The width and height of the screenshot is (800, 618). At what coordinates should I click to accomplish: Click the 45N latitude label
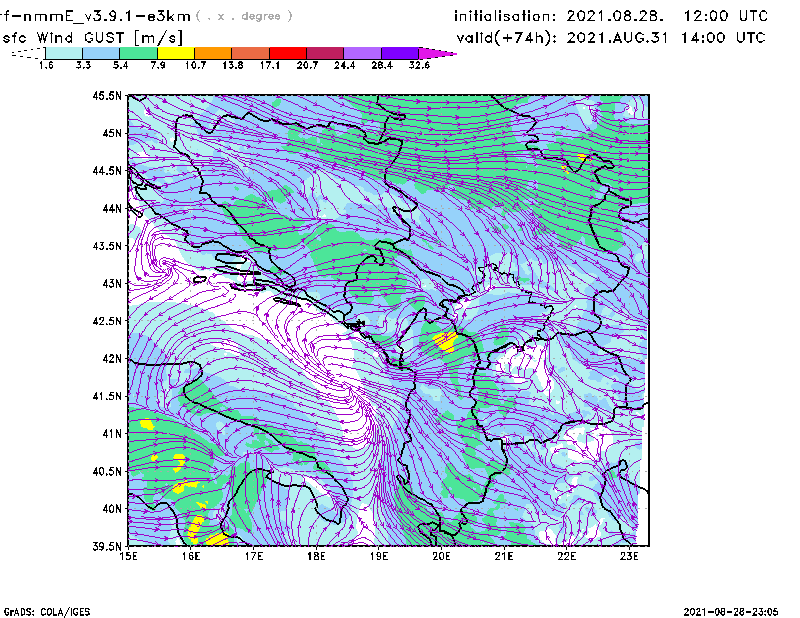[x=112, y=133]
